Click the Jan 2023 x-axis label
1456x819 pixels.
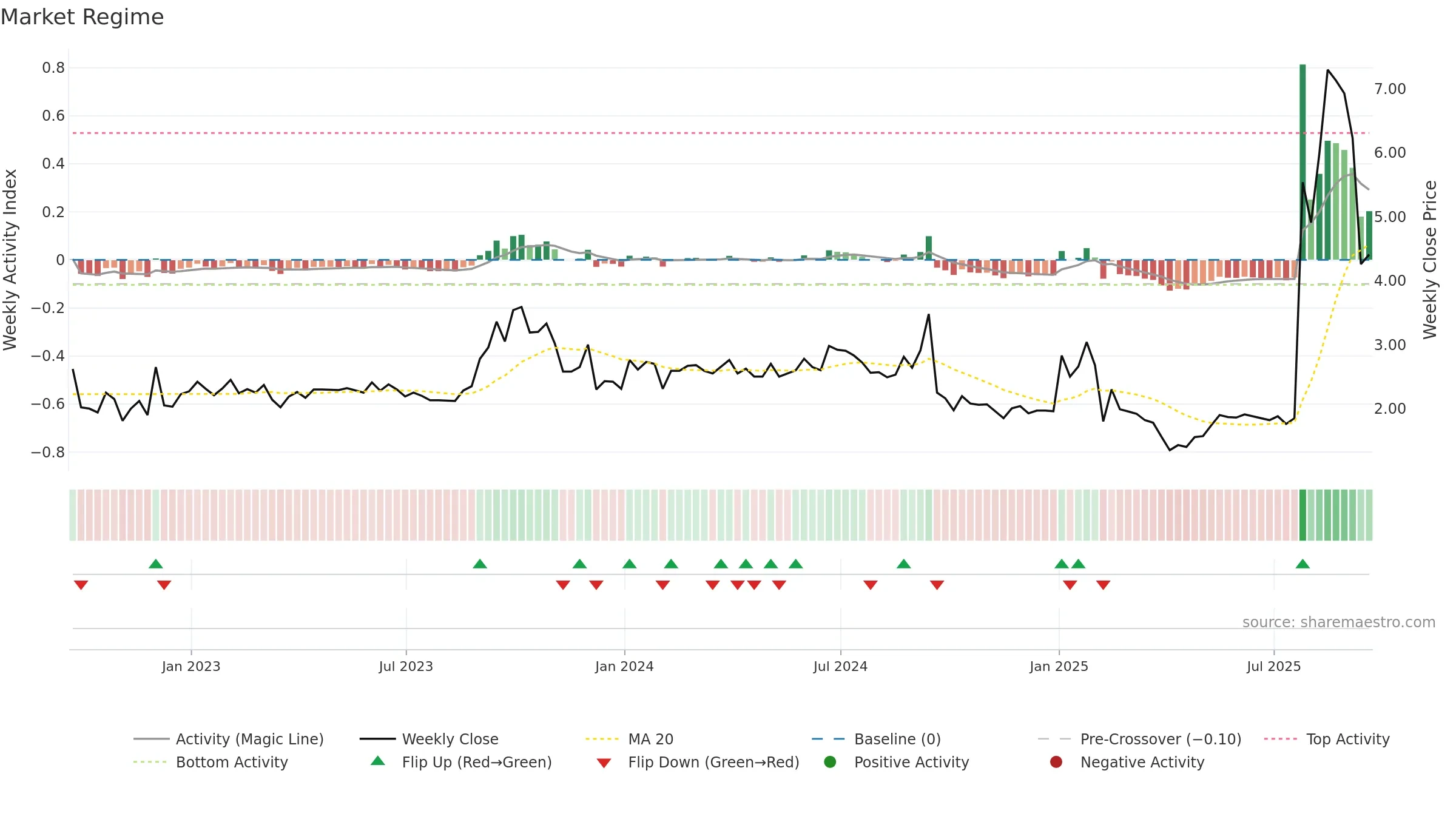coord(191,666)
